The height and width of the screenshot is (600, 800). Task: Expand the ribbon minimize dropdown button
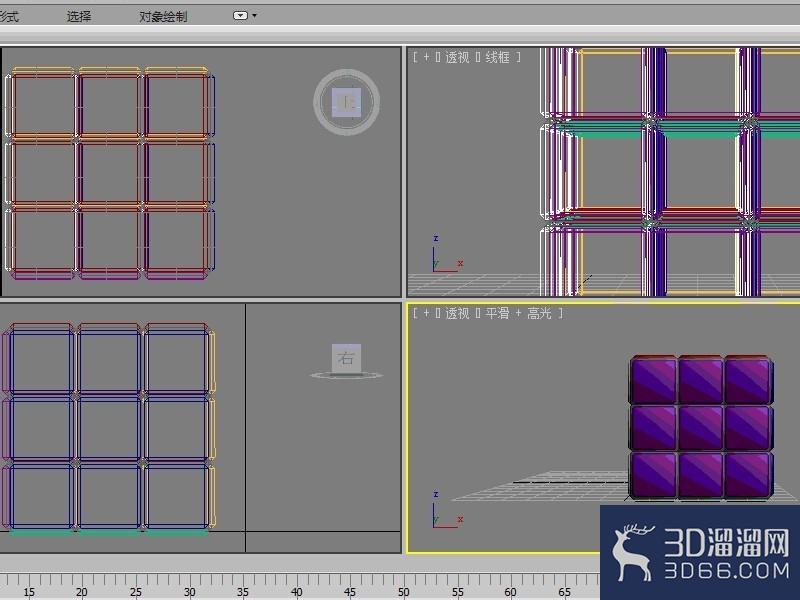click(244, 16)
